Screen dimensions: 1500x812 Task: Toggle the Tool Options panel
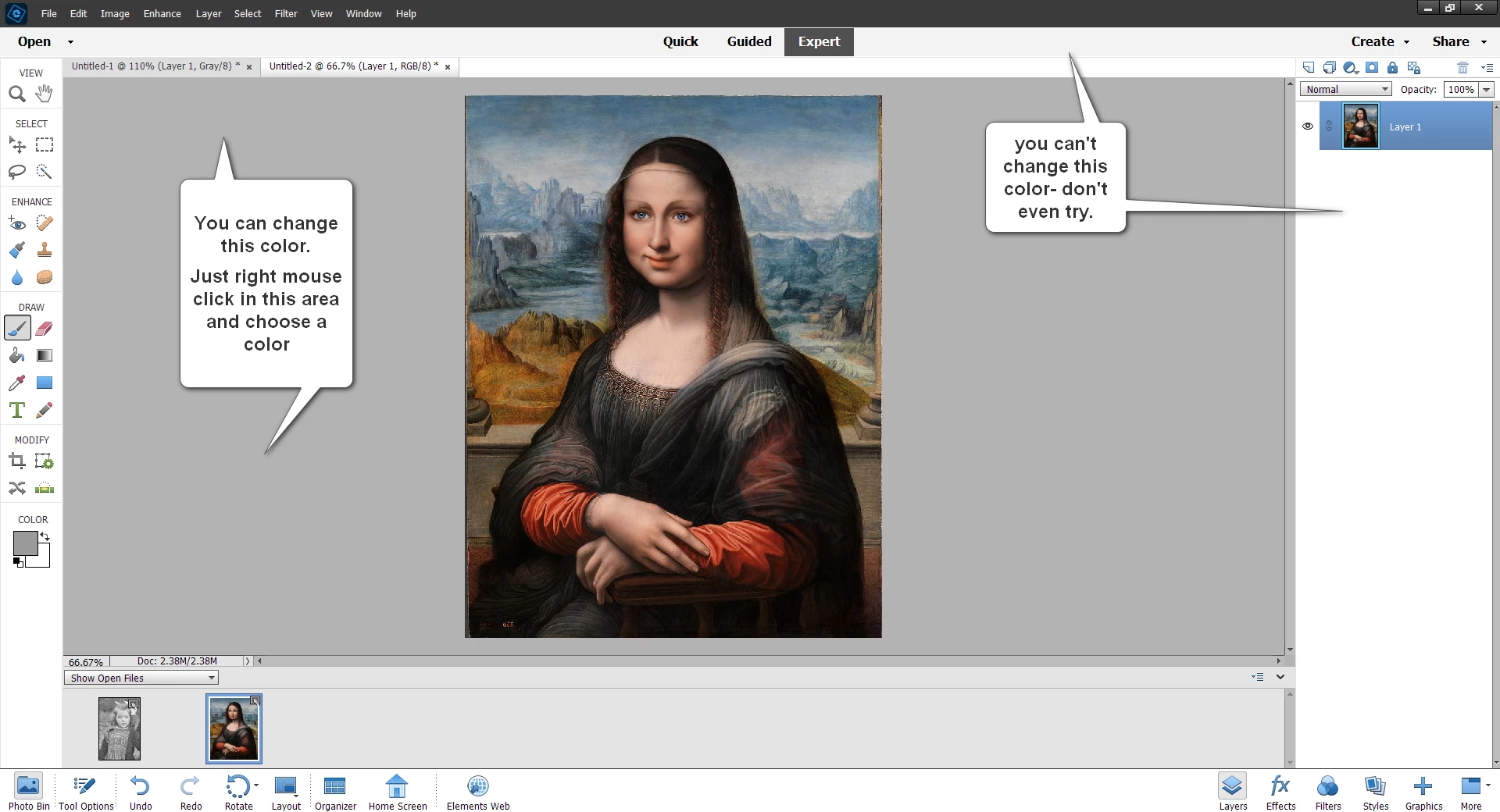point(86,792)
